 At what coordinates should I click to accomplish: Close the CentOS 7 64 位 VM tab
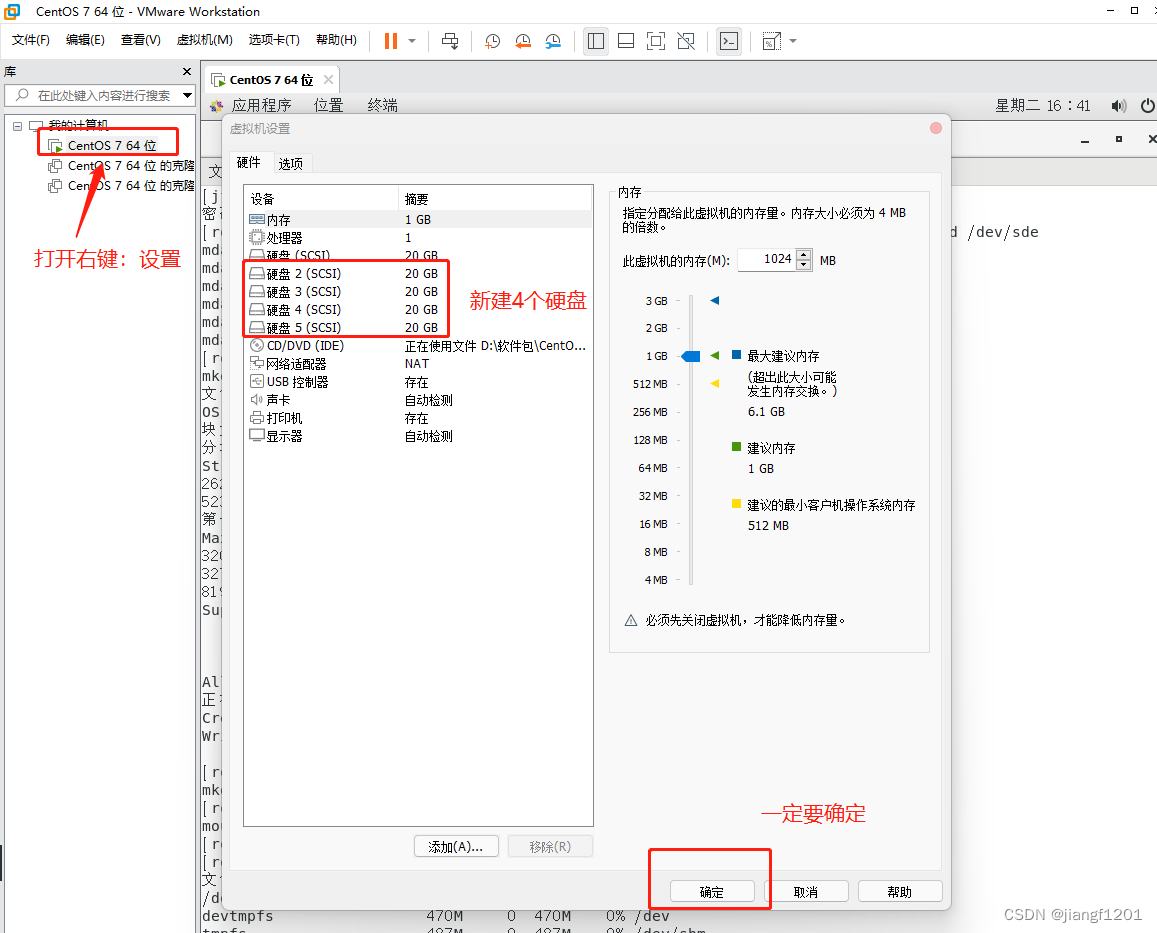click(328, 79)
